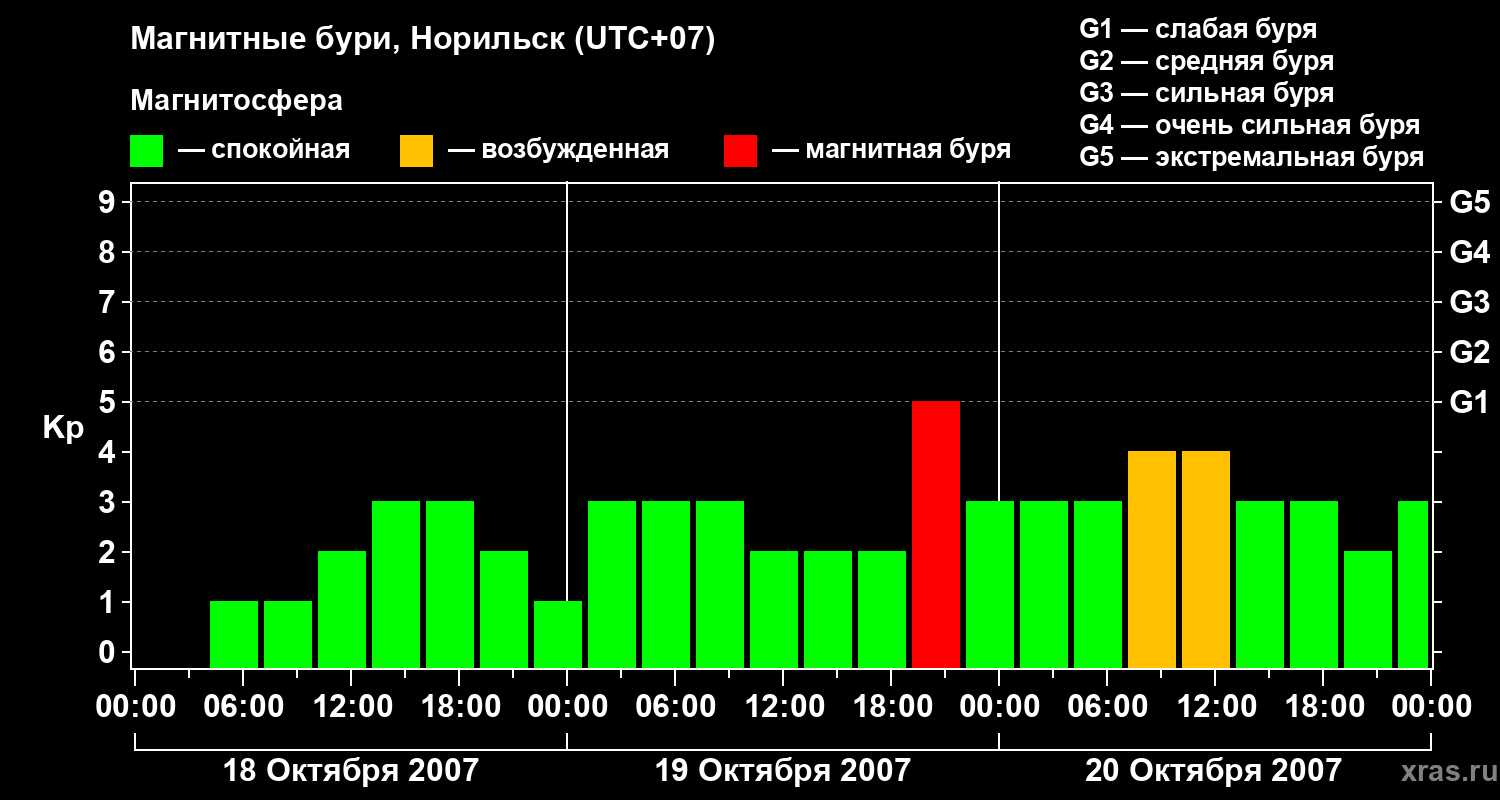Click the green 'спокойная' legend swatch
The image size is (1500, 800).
pyautogui.click(x=147, y=151)
